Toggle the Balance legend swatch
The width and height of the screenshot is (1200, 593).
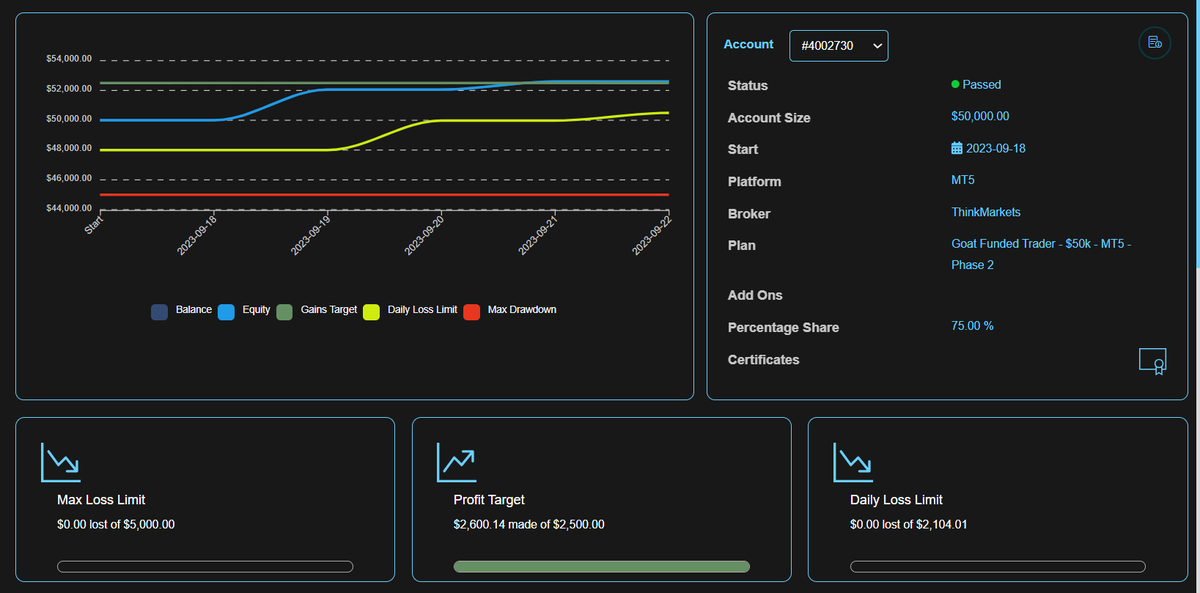159,311
